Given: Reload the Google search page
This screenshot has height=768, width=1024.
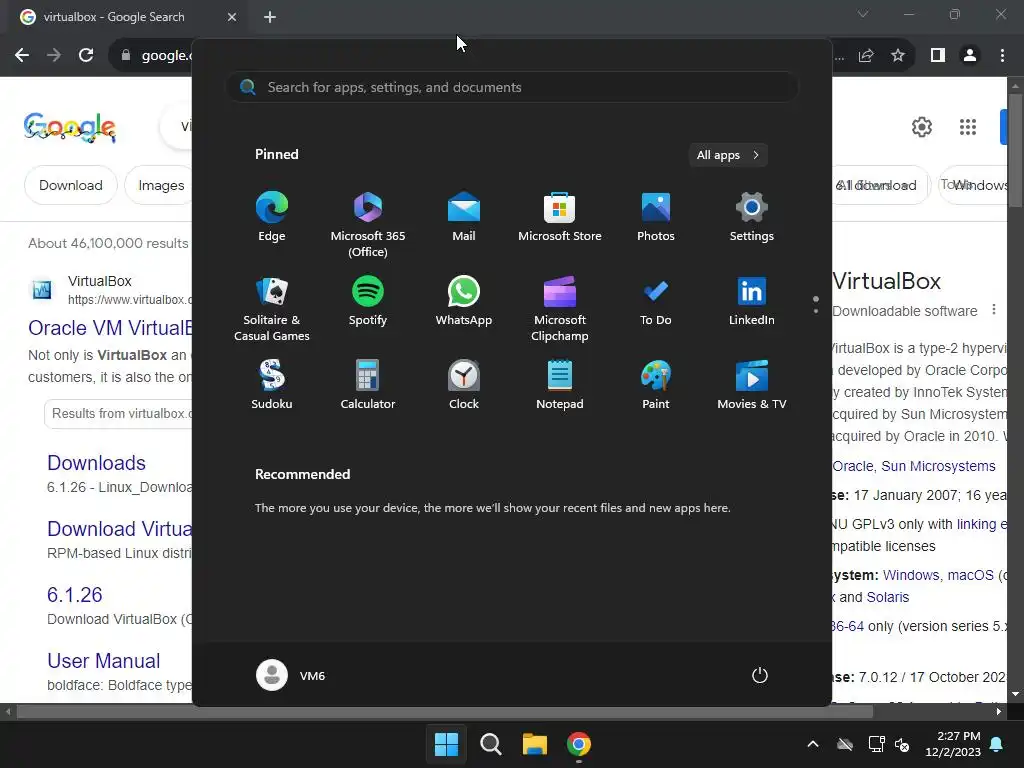Looking at the screenshot, I should point(86,56).
